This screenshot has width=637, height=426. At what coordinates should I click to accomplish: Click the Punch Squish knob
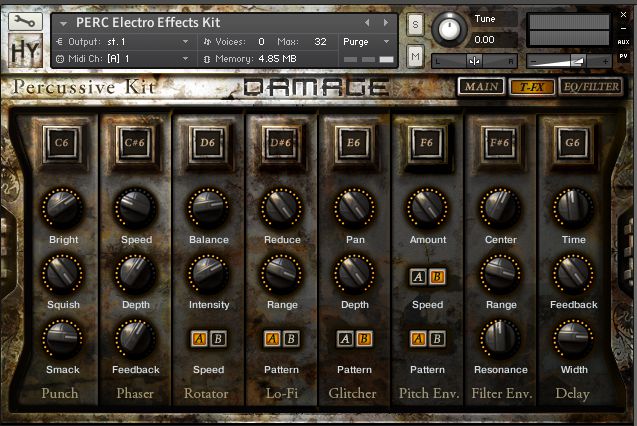[63, 274]
